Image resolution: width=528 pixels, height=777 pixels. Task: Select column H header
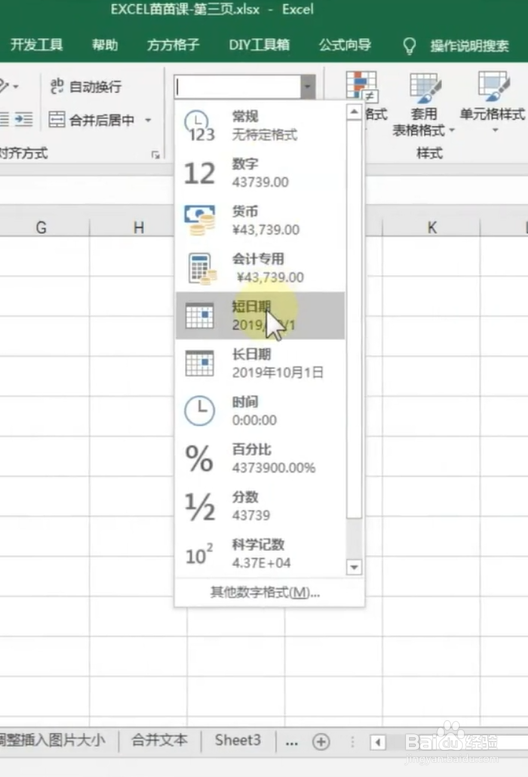[139, 227]
